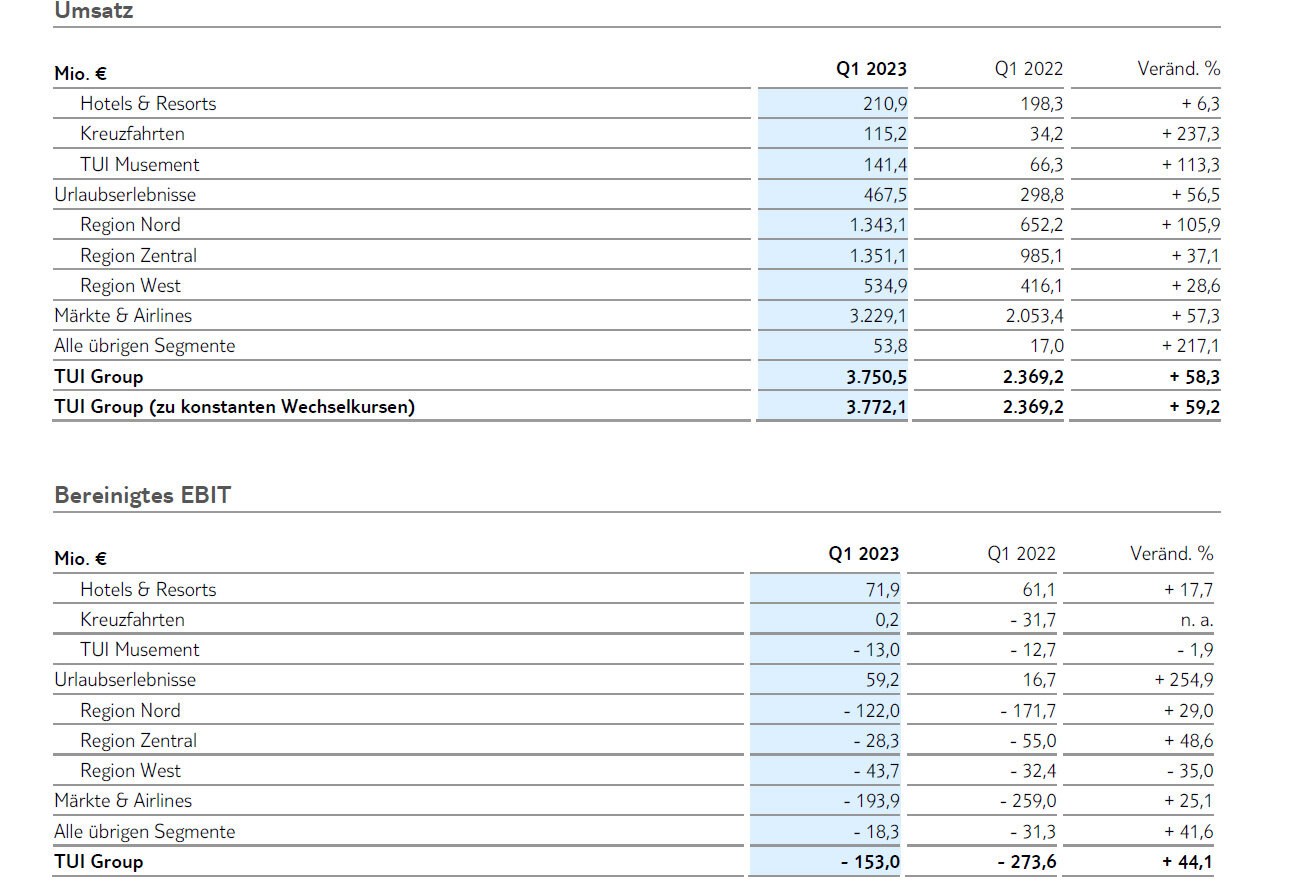1311x887 pixels.
Task: Click Urlaubserlebnisse revenue total 467,5
Action: 885,195
